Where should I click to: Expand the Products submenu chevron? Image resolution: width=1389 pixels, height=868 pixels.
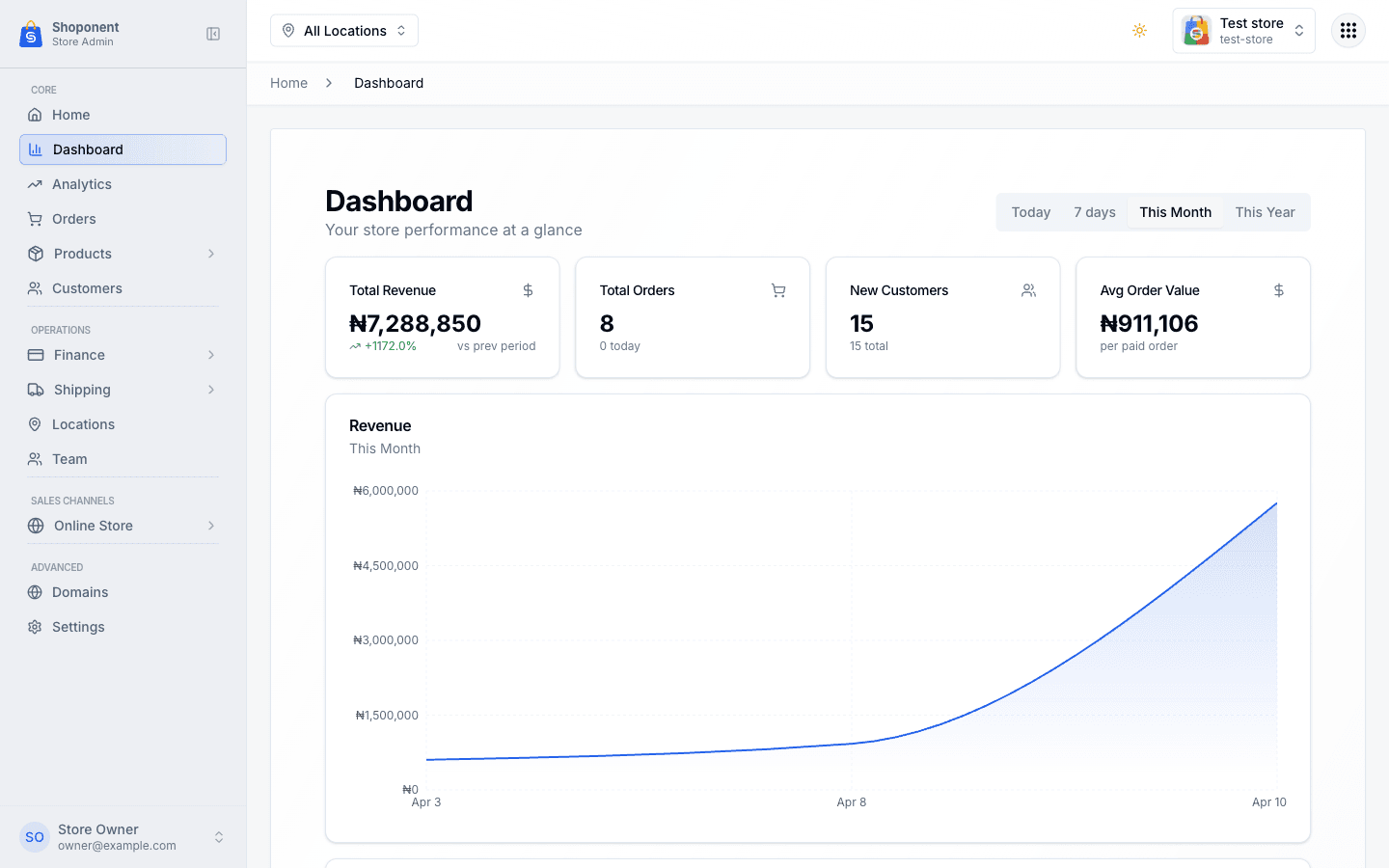pyautogui.click(x=211, y=254)
